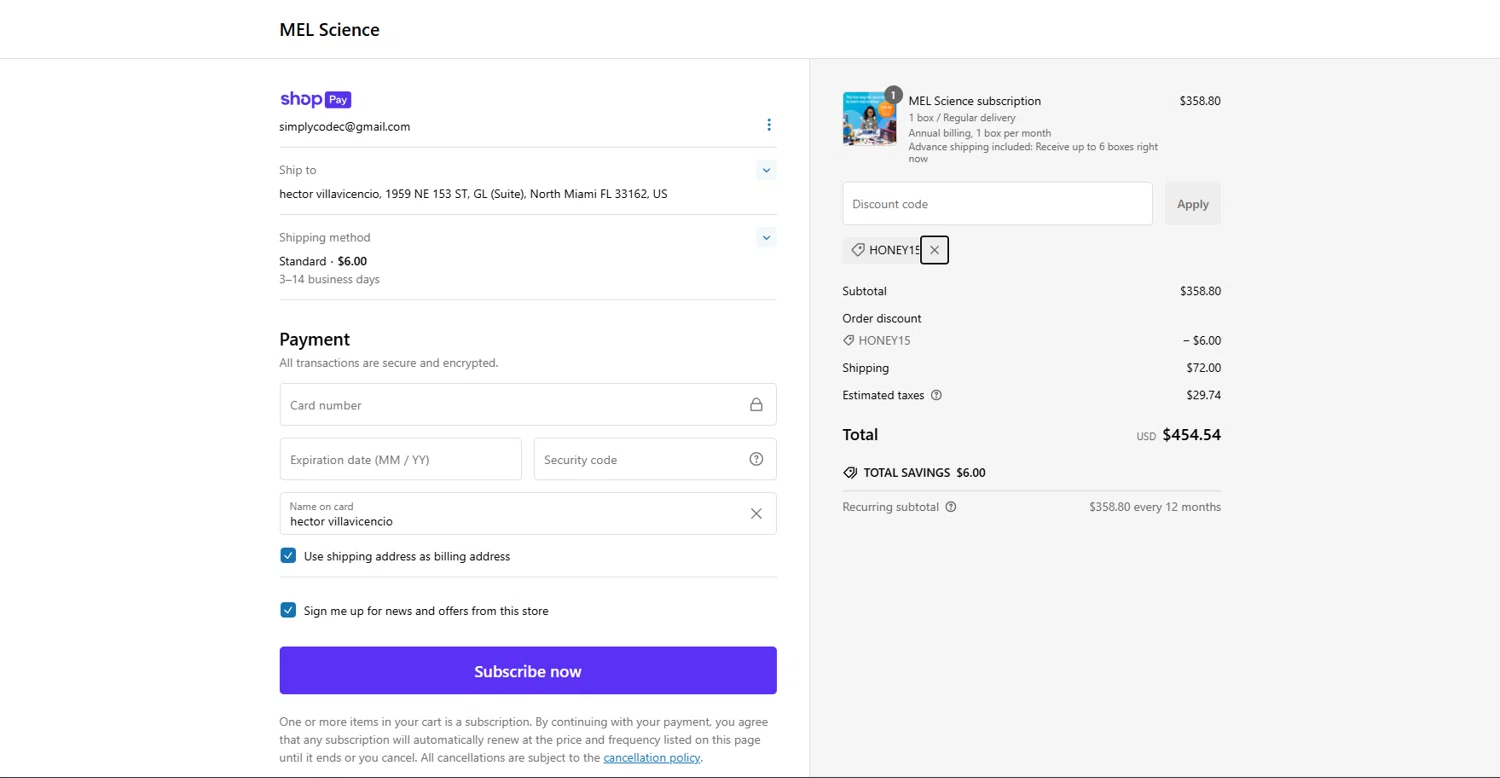The height and width of the screenshot is (778, 1500).
Task: Open the three-dot account options menu
Action: tap(768, 125)
